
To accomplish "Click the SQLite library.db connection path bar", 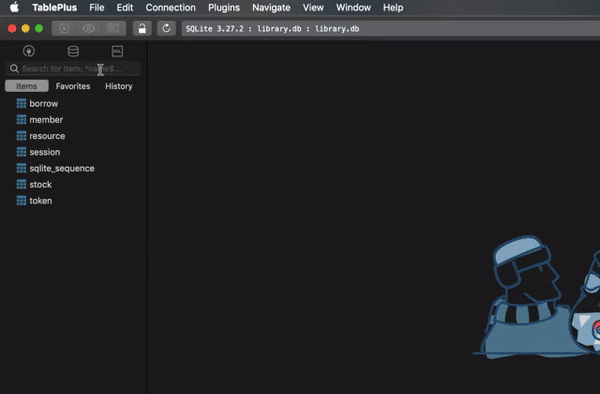I will pos(390,29).
